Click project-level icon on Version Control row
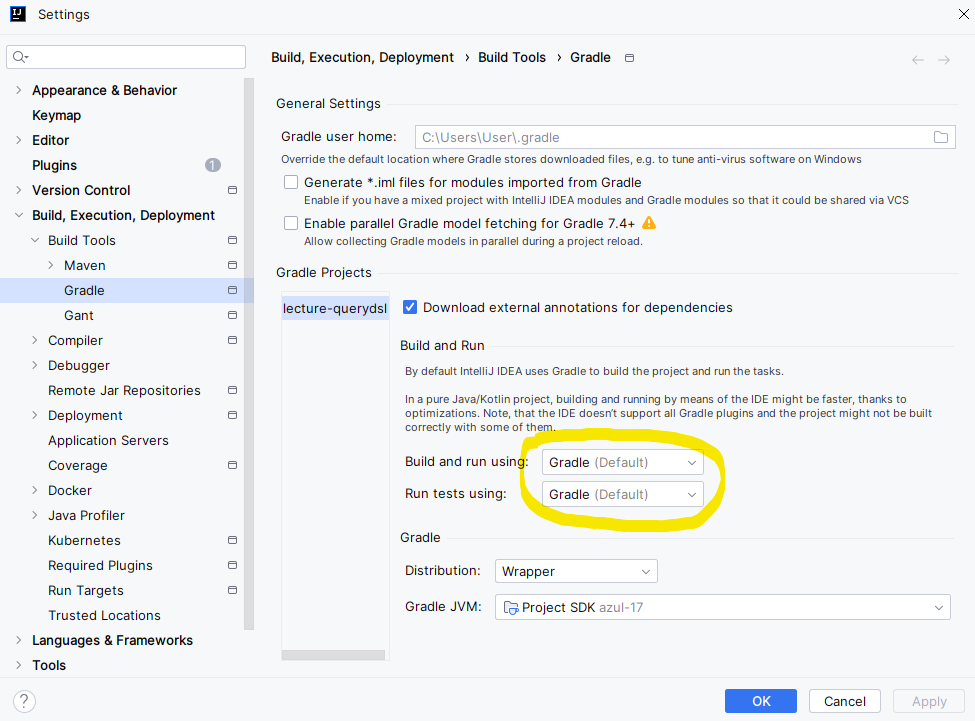The width and height of the screenshot is (975, 721). 233,190
